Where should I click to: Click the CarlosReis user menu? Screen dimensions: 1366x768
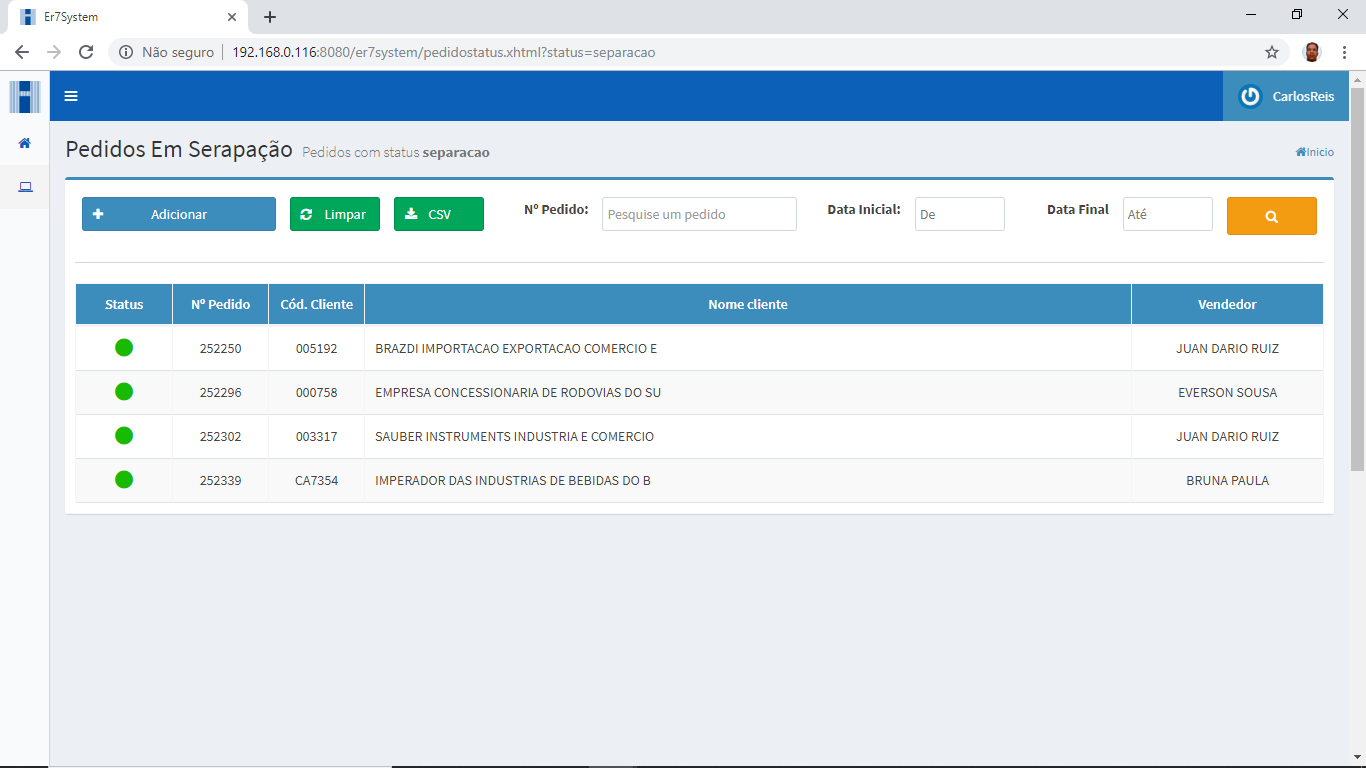(x=1286, y=96)
